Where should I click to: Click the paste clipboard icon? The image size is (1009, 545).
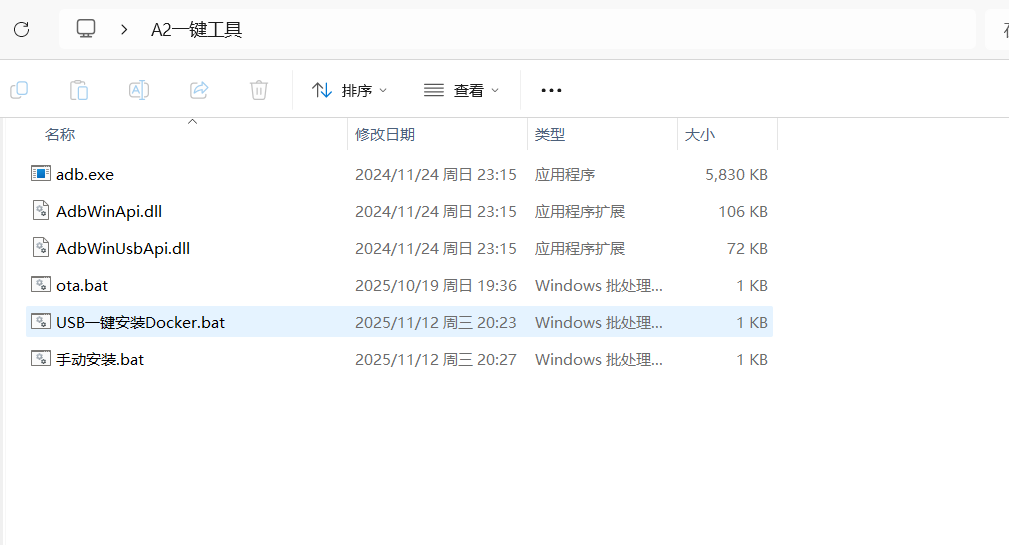[x=79, y=90]
